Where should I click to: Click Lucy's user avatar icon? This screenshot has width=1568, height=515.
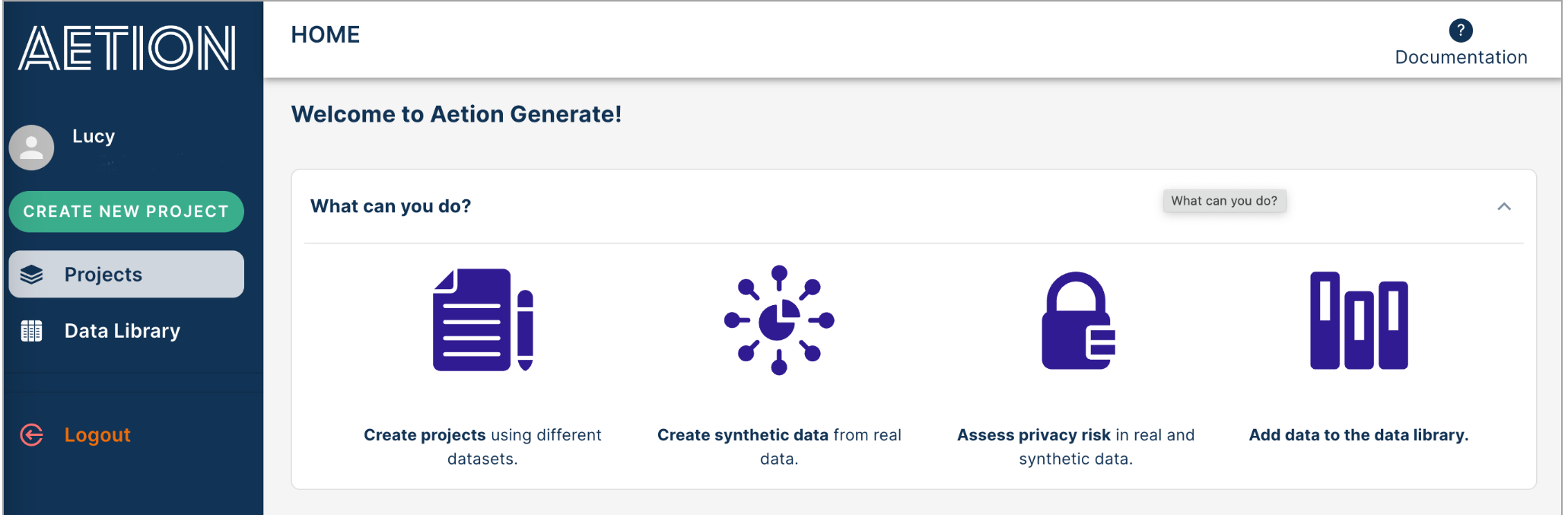coord(31,147)
